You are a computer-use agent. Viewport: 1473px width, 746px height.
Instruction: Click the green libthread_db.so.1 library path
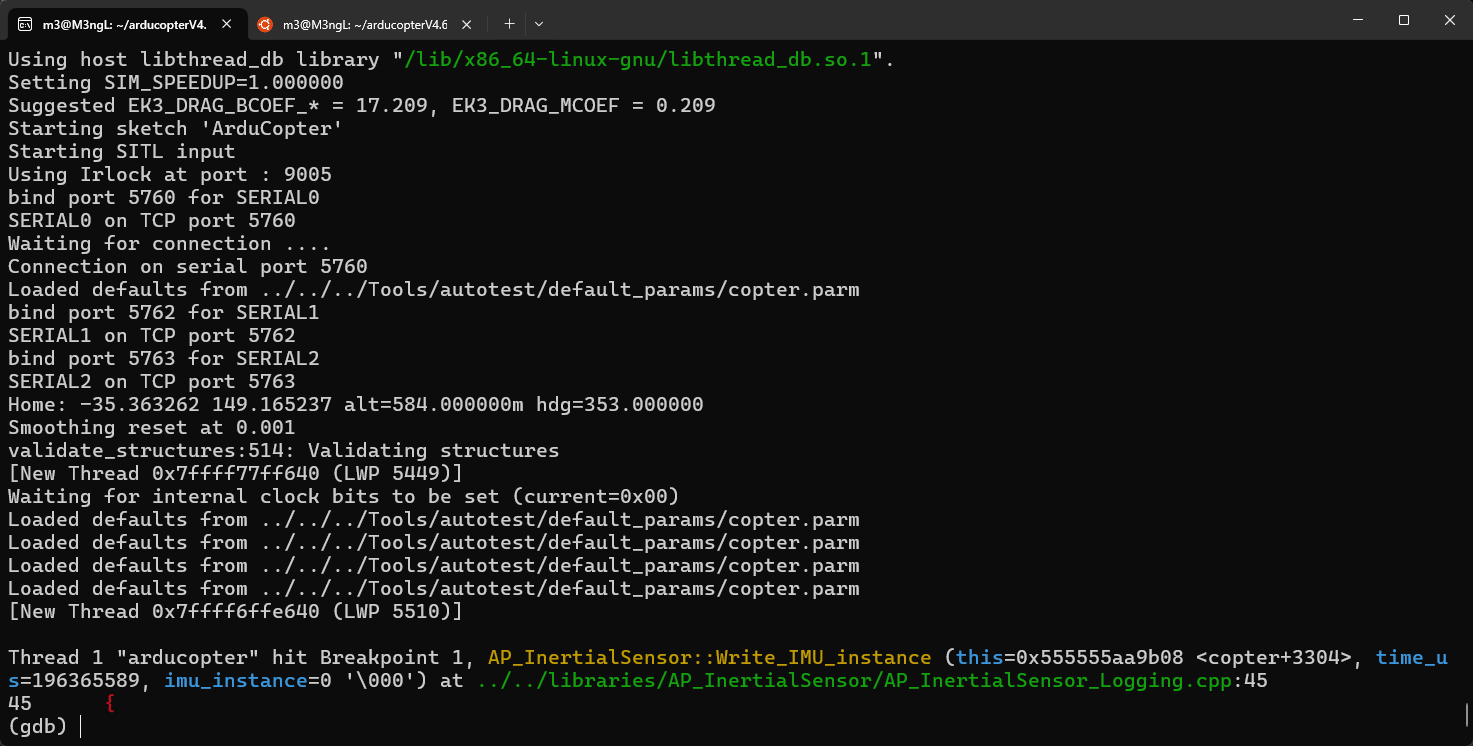coord(638,60)
